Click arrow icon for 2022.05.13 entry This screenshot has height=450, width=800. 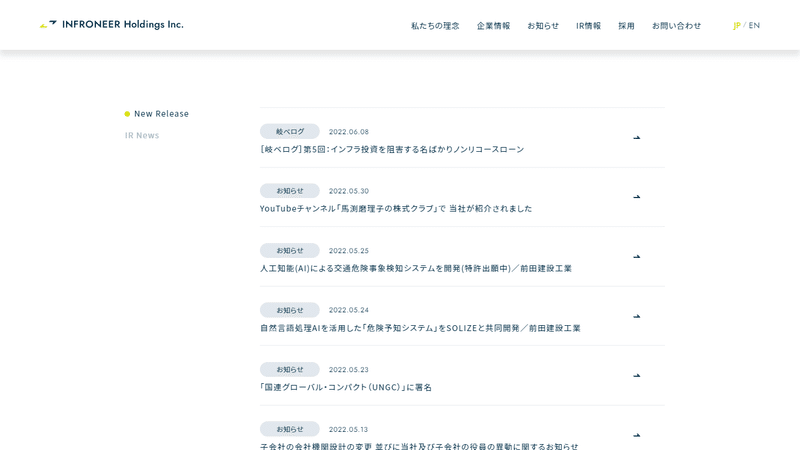click(x=637, y=435)
